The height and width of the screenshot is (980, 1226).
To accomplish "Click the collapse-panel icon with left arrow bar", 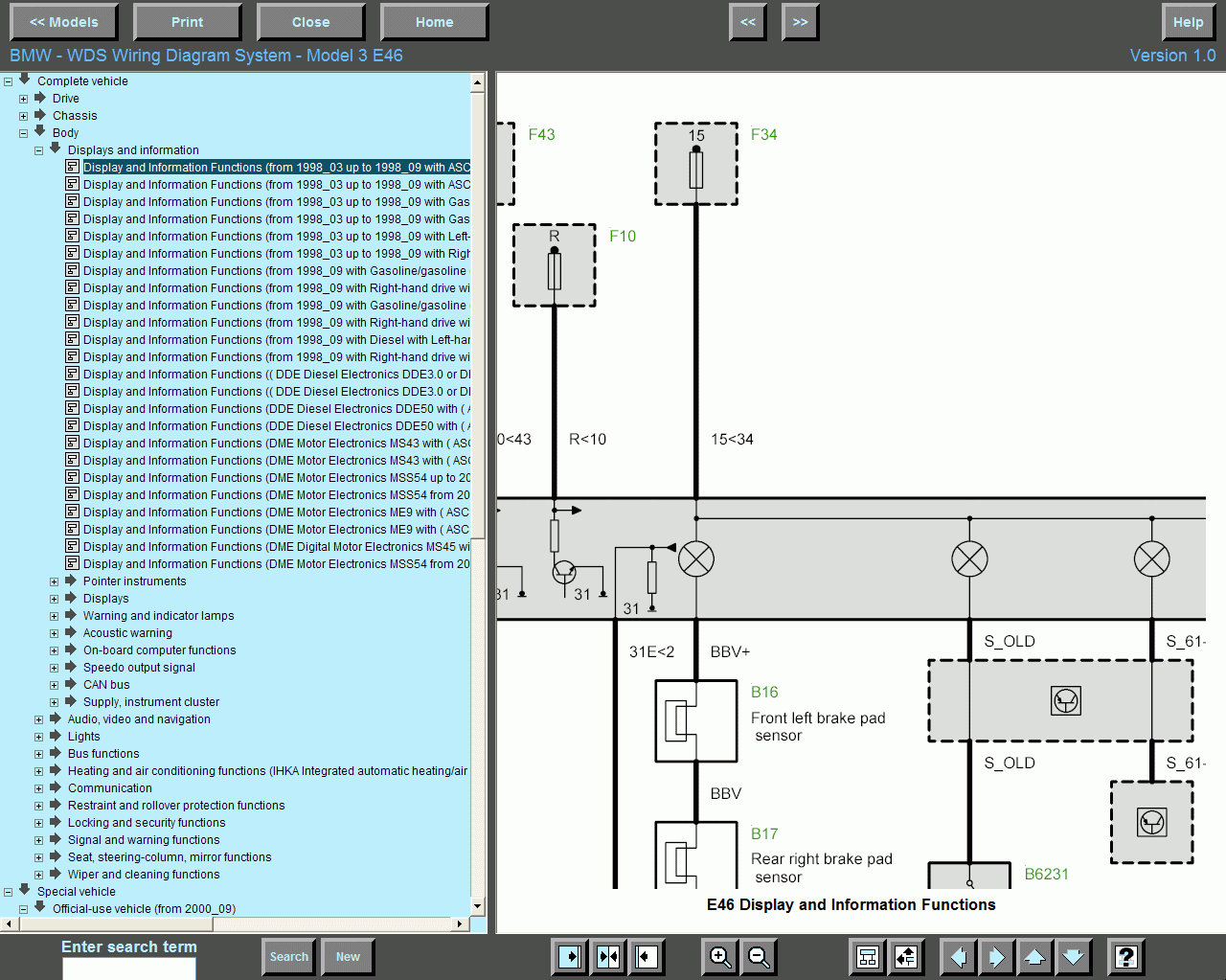I will pos(647,956).
